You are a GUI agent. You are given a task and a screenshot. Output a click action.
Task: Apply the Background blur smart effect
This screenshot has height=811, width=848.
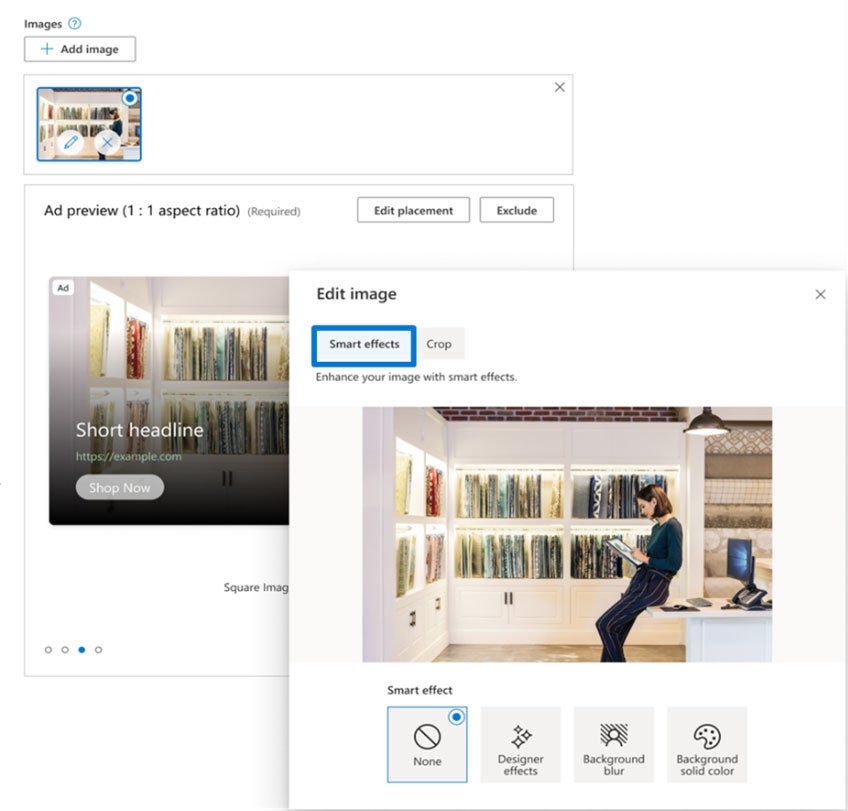click(x=614, y=744)
